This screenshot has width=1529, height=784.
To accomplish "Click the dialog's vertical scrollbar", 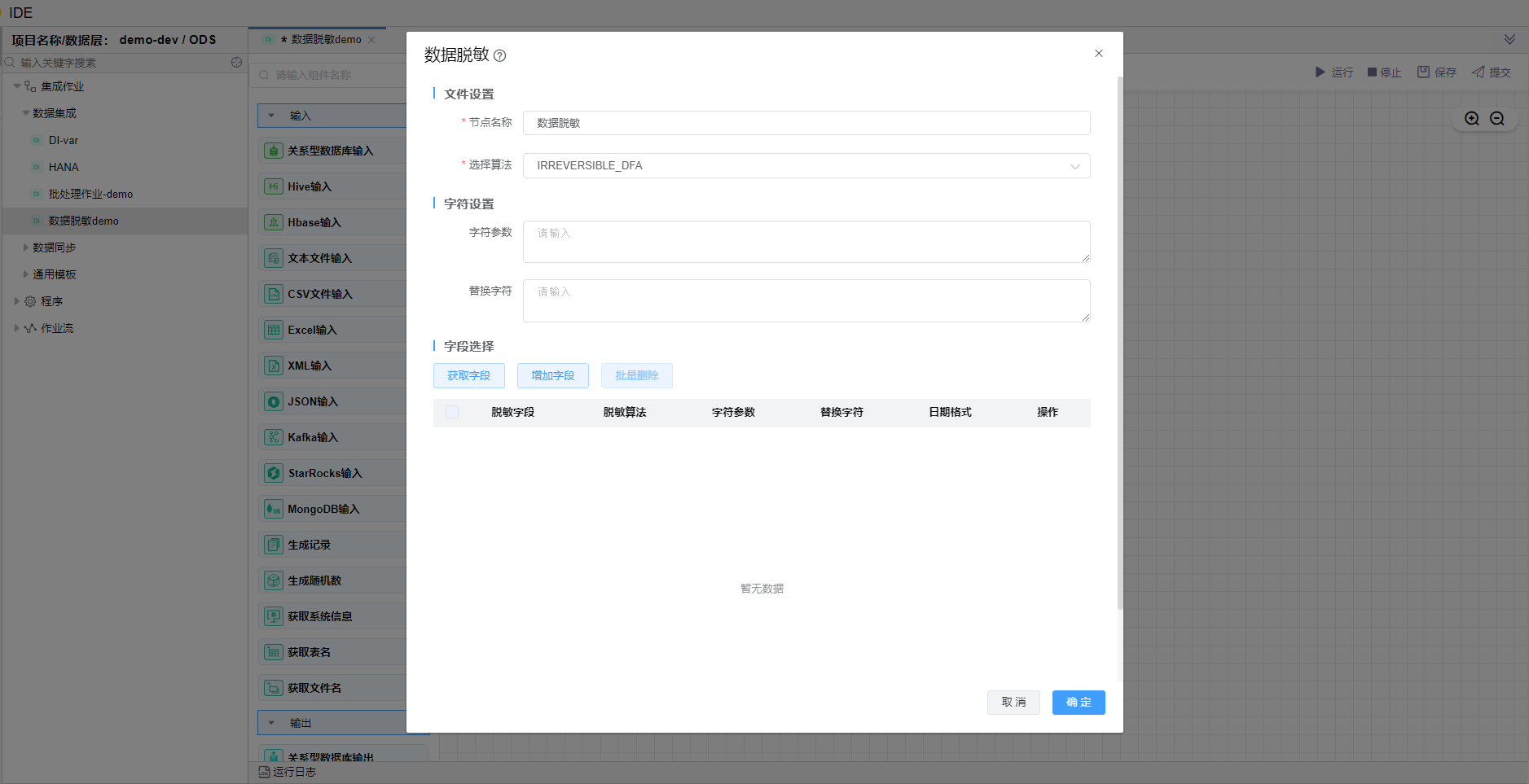I will [1119, 342].
